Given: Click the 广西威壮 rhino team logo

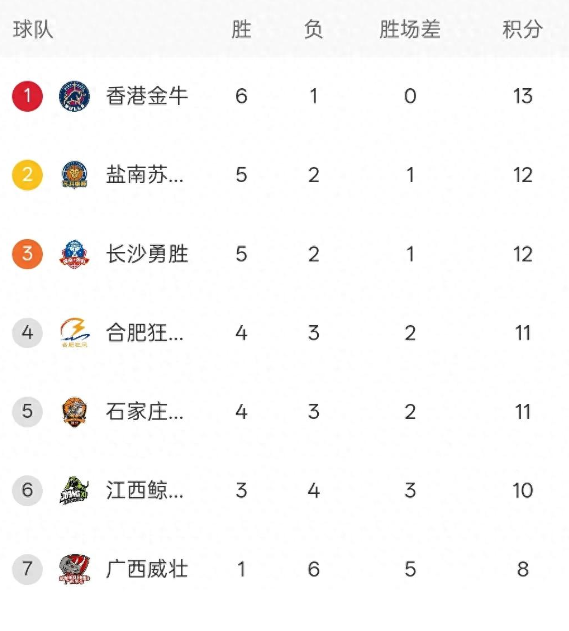Looking at the screenshot, I should coord(74,569).
